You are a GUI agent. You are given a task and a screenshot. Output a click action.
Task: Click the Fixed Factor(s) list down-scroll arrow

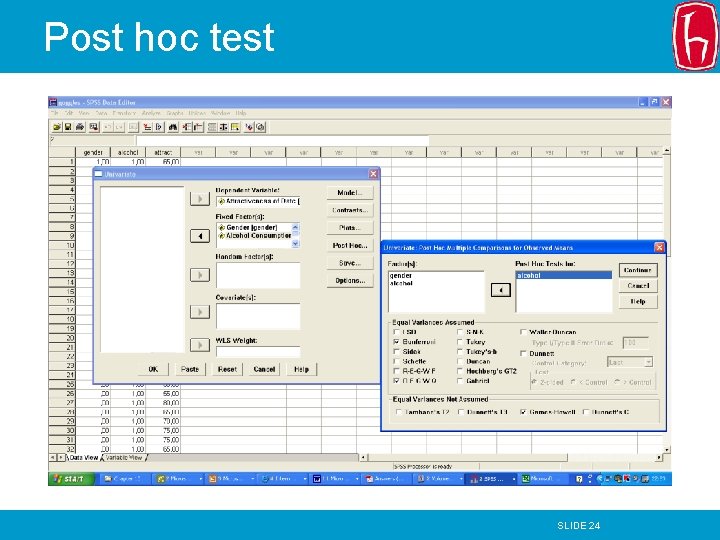pos(295,244)
